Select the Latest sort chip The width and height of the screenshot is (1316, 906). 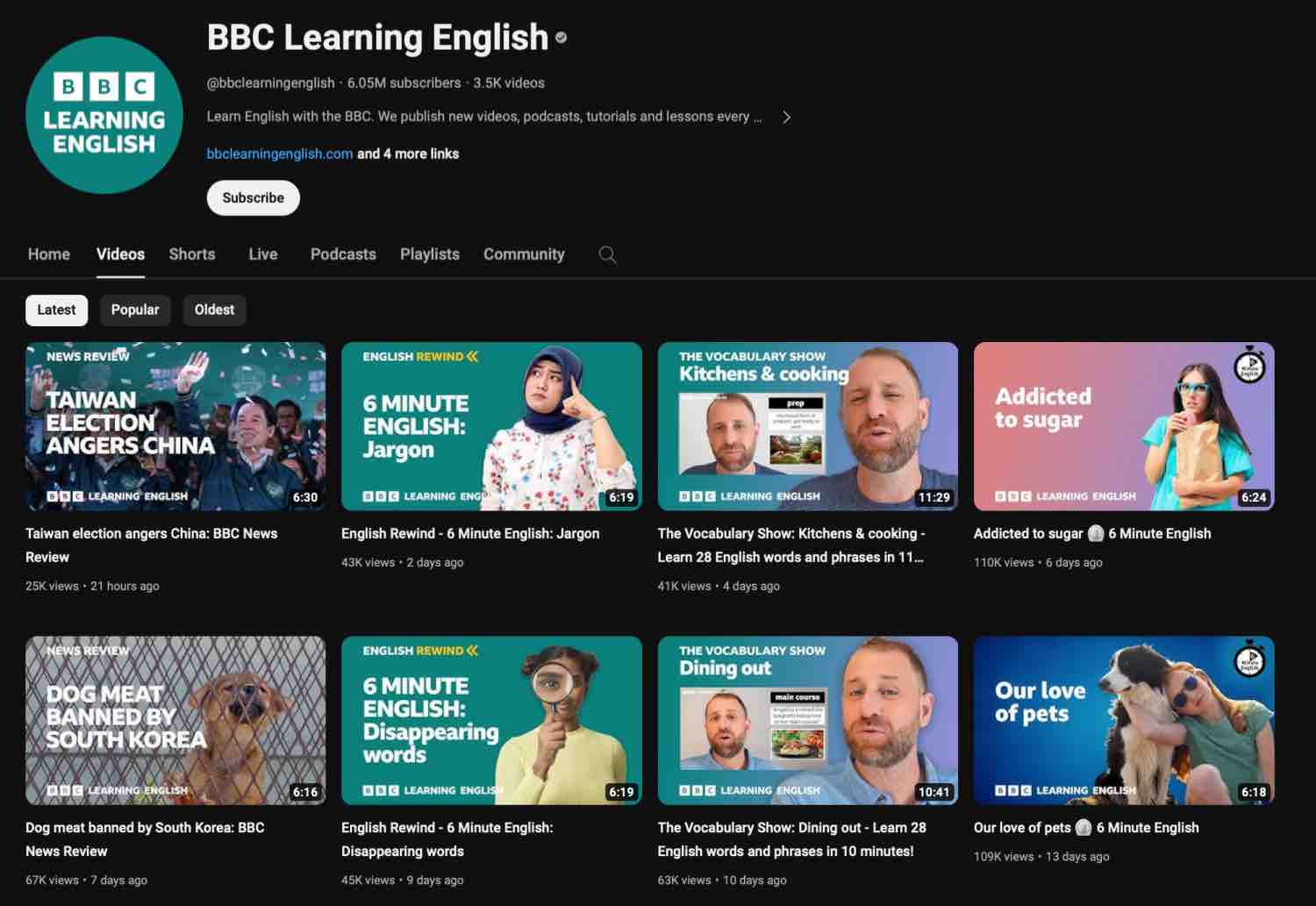[x=56, y=310]
